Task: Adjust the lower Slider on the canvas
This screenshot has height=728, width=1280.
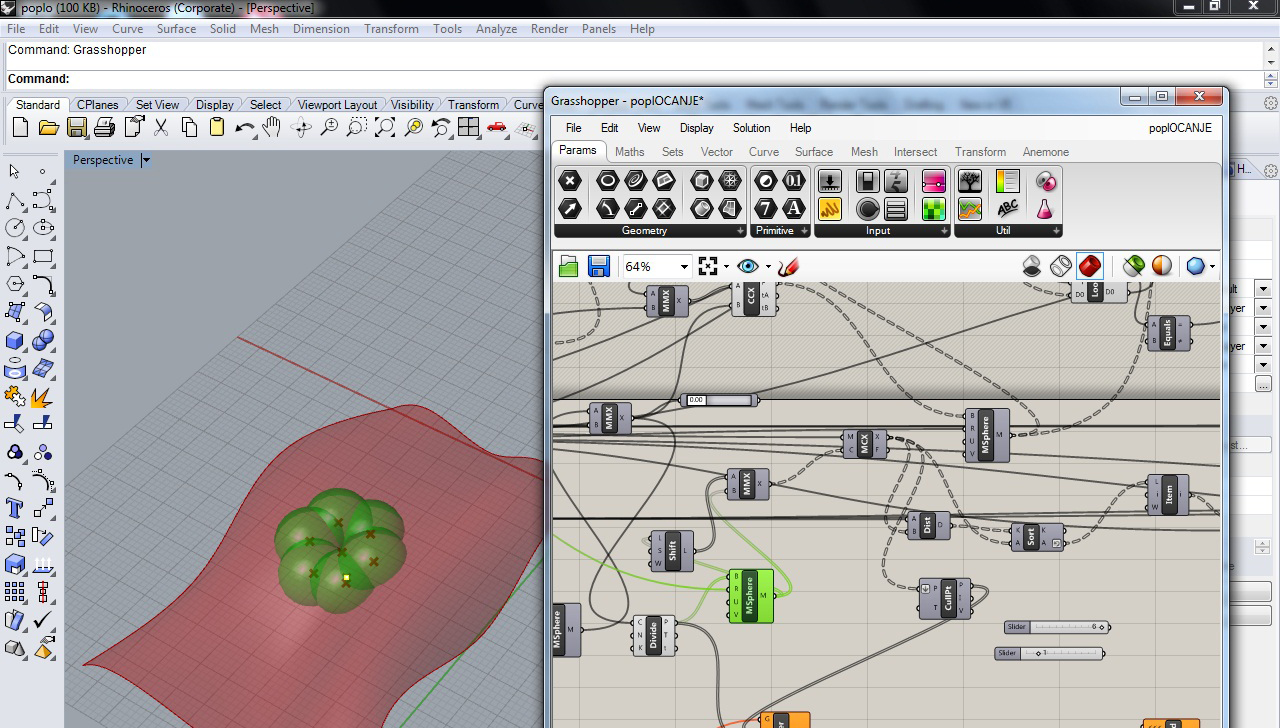Action: pos(1050,653)
